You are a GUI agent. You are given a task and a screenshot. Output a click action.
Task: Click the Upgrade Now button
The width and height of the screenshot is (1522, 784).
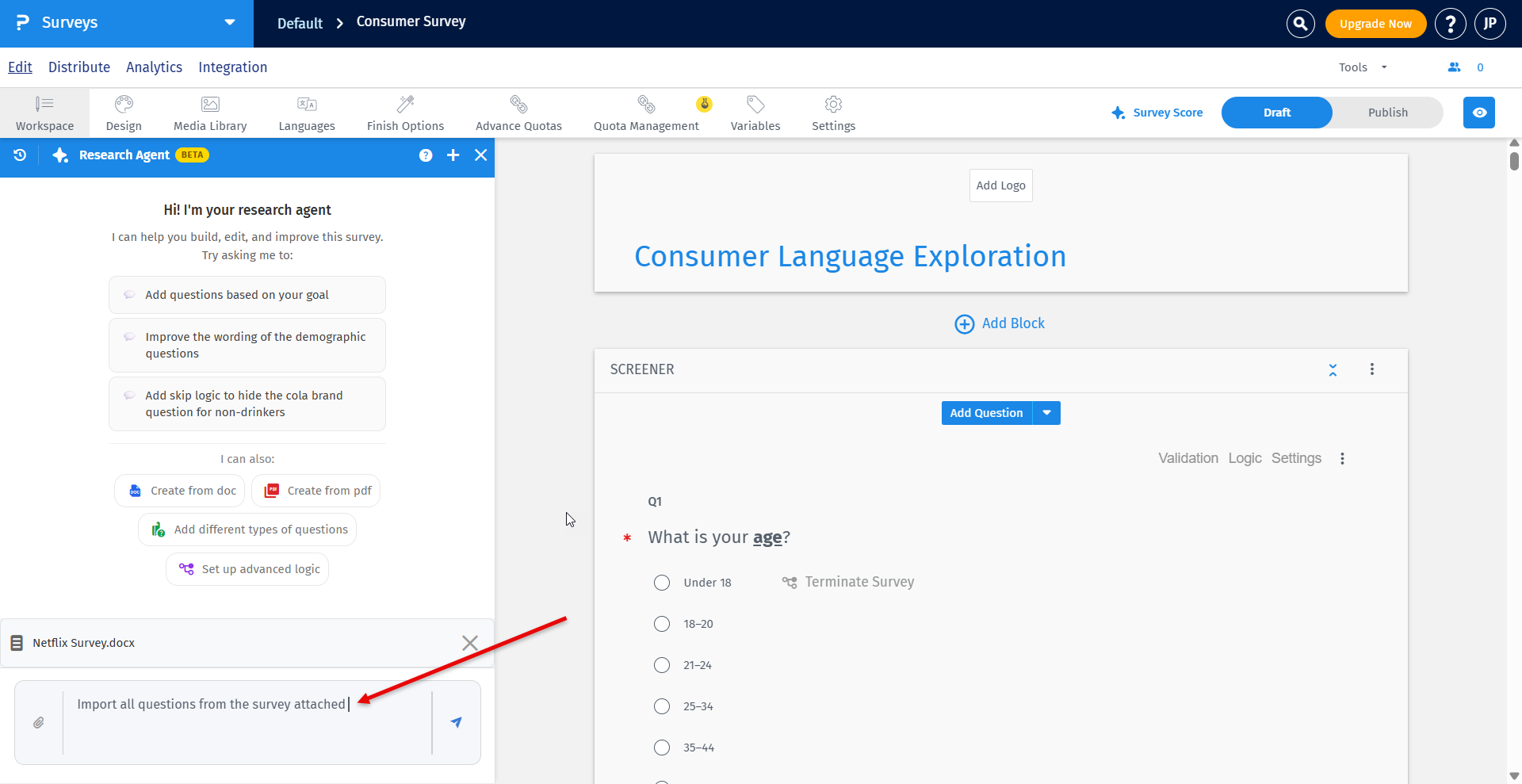point(1375,24)
